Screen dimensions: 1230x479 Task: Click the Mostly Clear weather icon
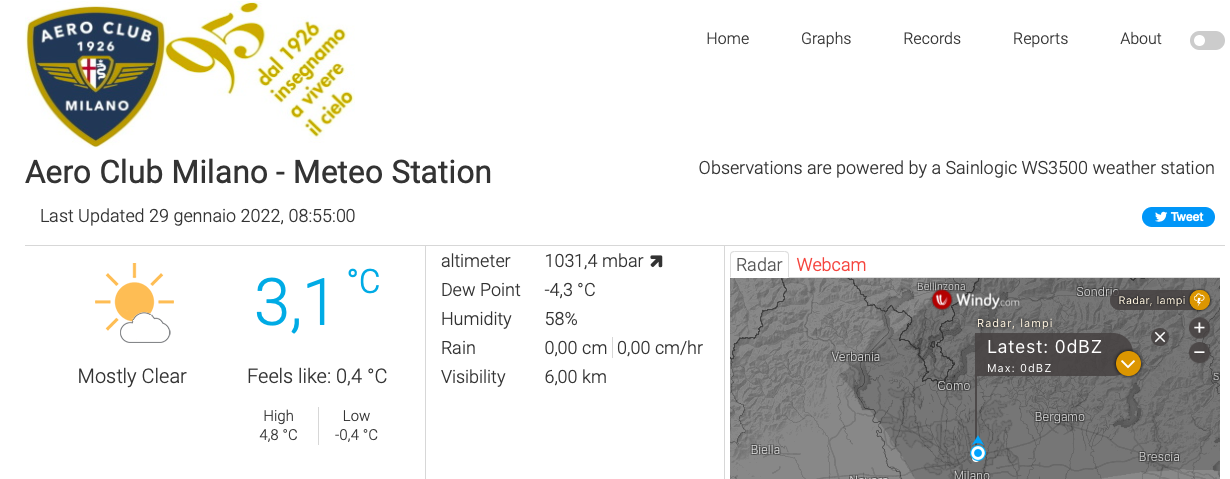[x=134, y=304]
